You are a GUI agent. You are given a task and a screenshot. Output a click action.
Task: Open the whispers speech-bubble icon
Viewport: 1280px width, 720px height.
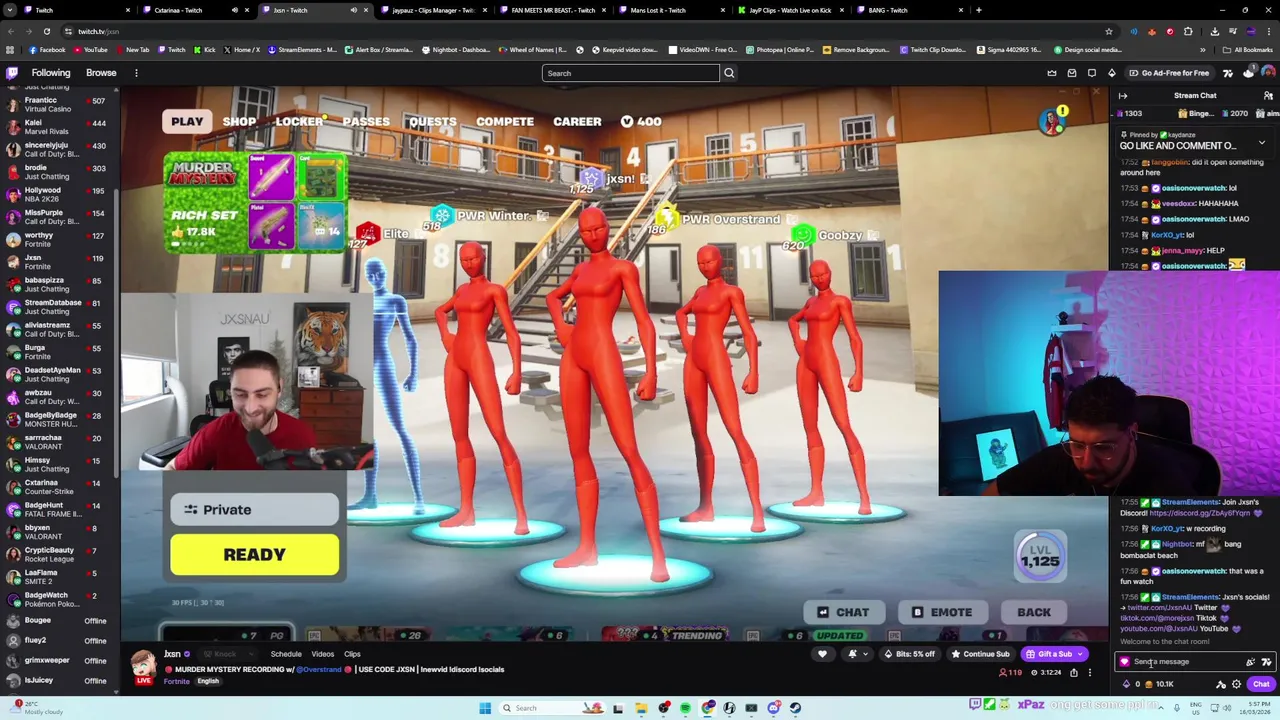click(x=1092, y=73)
